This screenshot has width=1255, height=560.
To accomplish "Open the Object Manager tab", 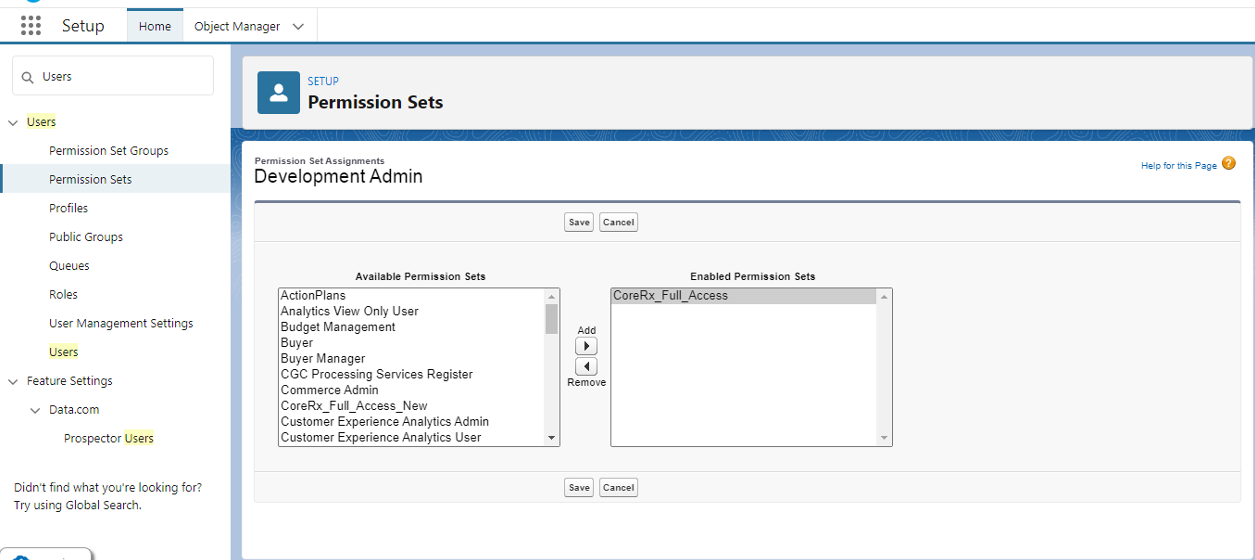I will pyautogui.click(x=237, y=27).
